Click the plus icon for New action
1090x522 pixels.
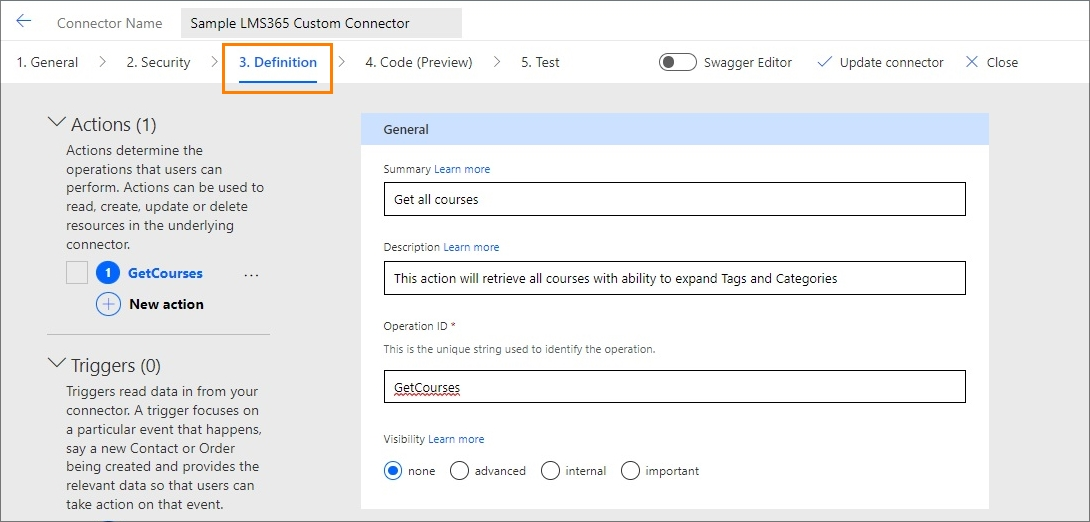tap(108, 304)
